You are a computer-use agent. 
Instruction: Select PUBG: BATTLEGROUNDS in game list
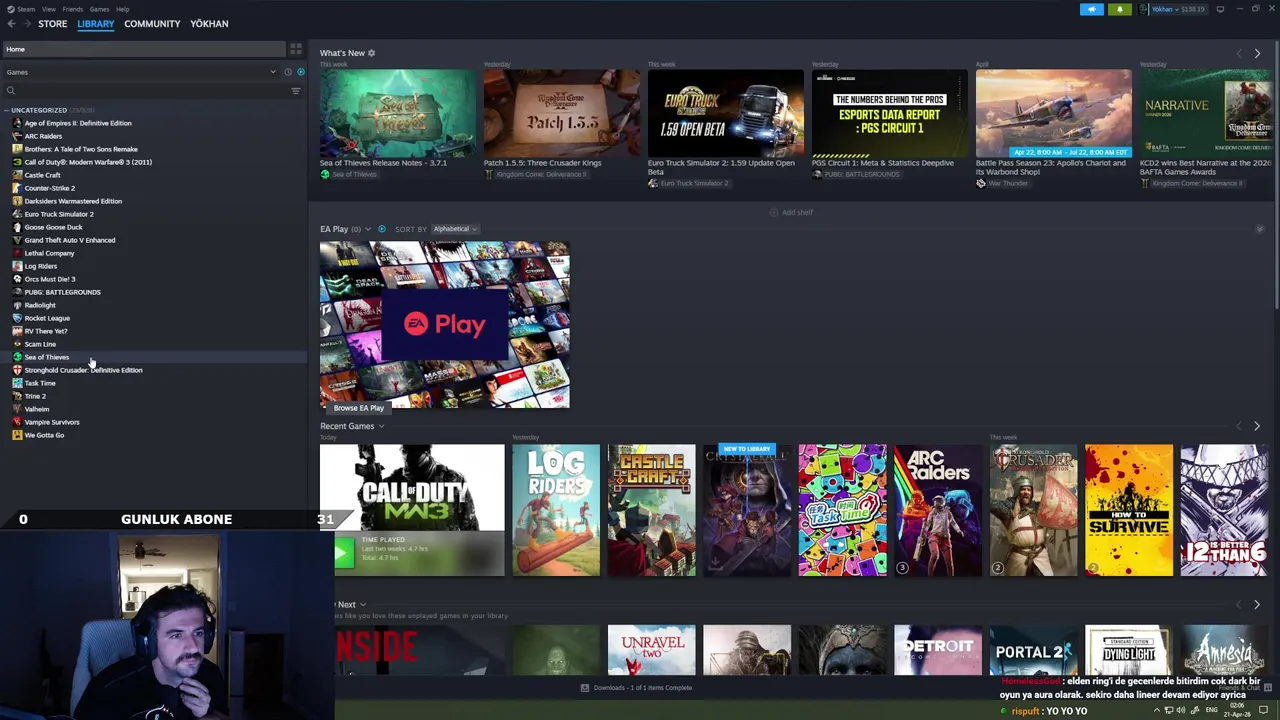pos(62,292)
